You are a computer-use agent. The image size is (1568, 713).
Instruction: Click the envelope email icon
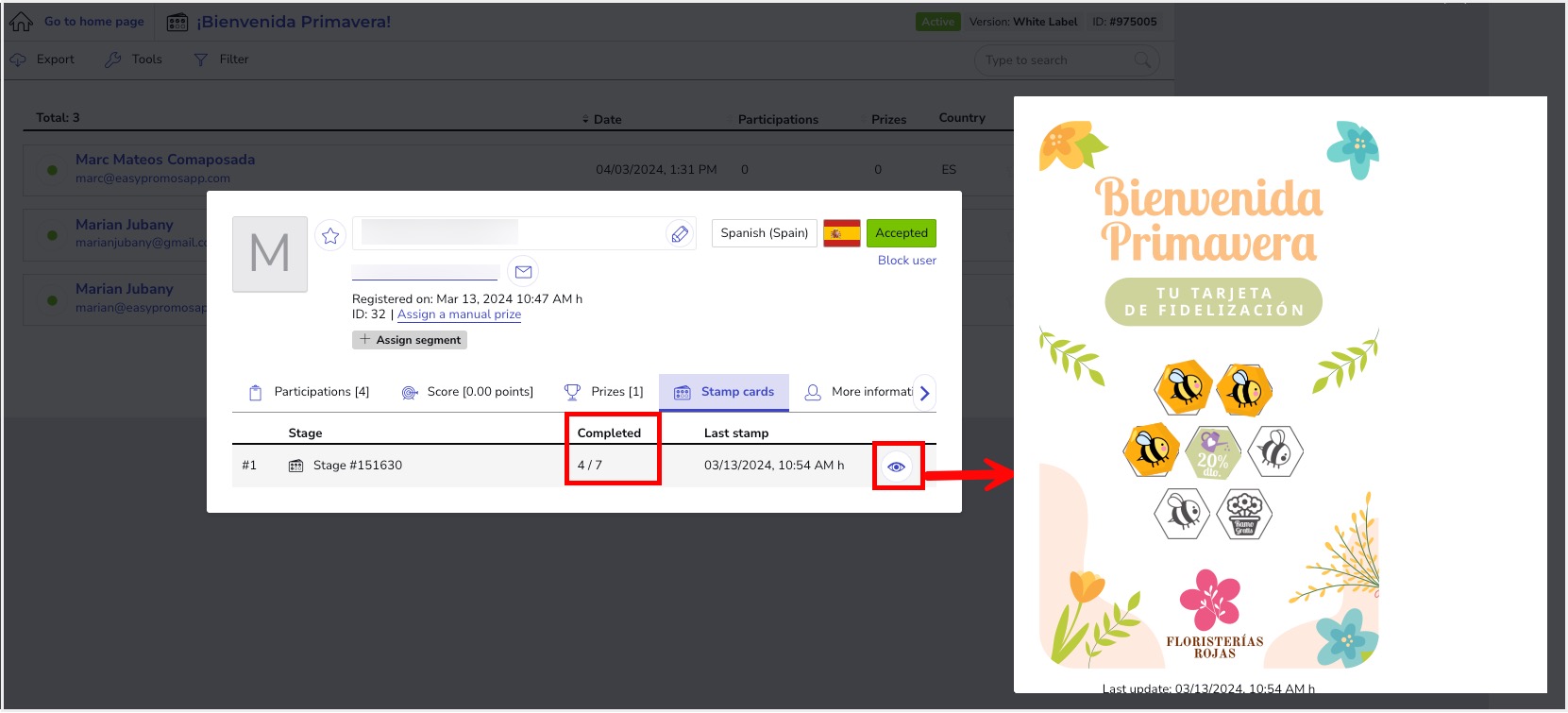523,272
